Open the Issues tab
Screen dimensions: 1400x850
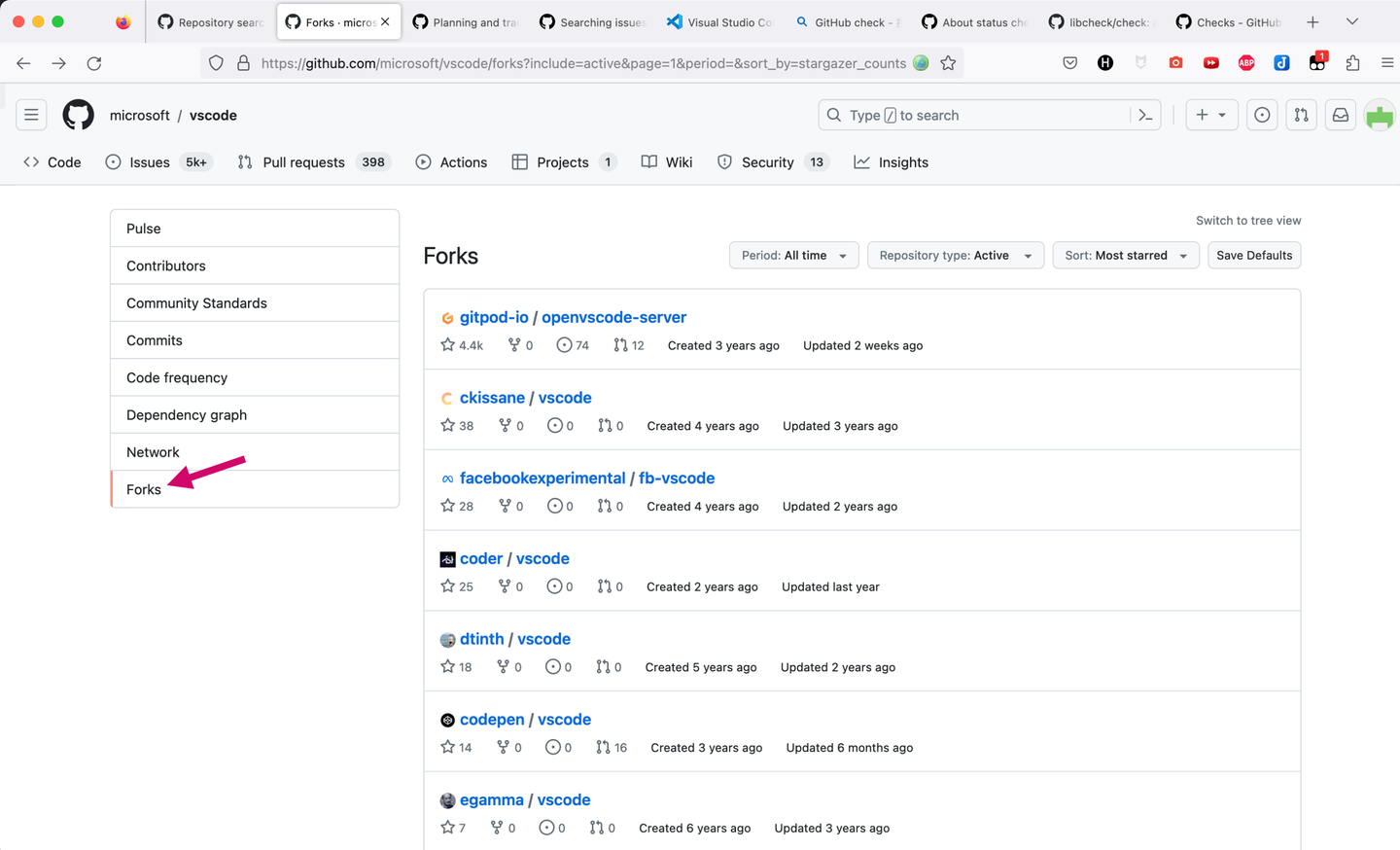click(x=158, y=162)
